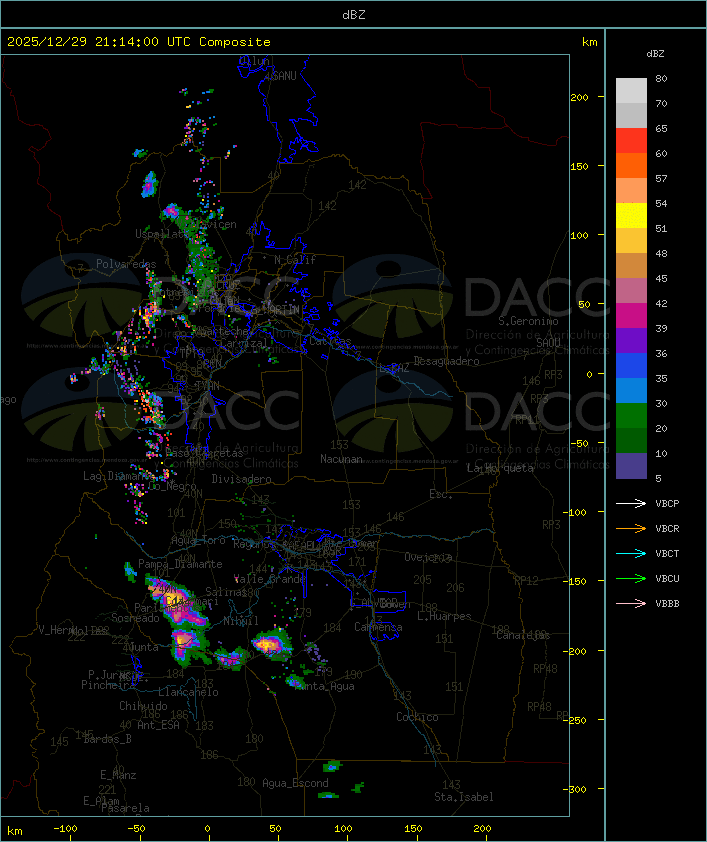The width and height of the screenshot is (707, 842).
Task: Click the yellow 54 dBZ color swatch
Action: [x=631, y=215]
